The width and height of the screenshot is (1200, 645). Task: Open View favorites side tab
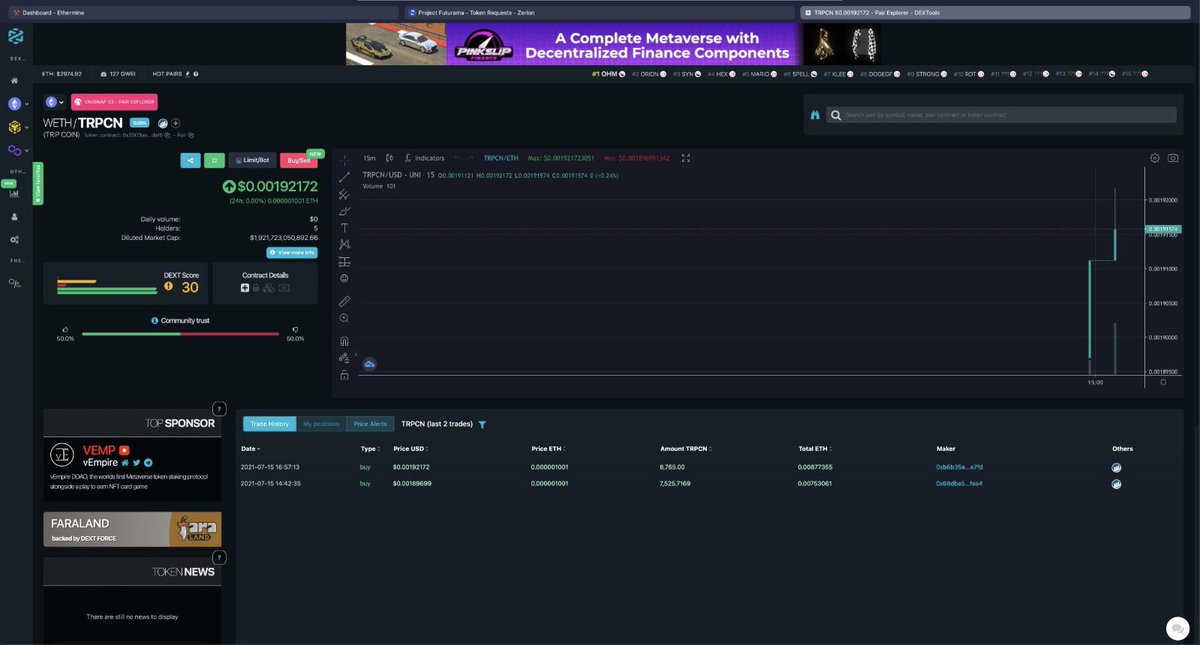click(x=38, y=184)
